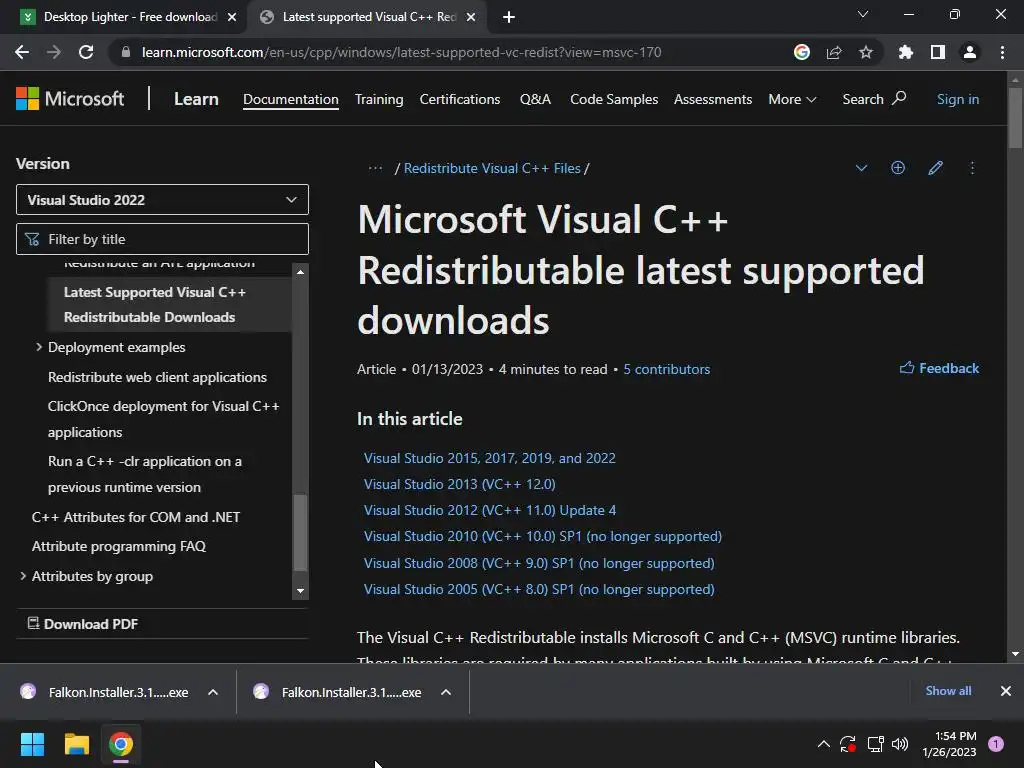1024x768 pixels.
Task: Open the Certifications nav item
Action: (x=460, y=99)
